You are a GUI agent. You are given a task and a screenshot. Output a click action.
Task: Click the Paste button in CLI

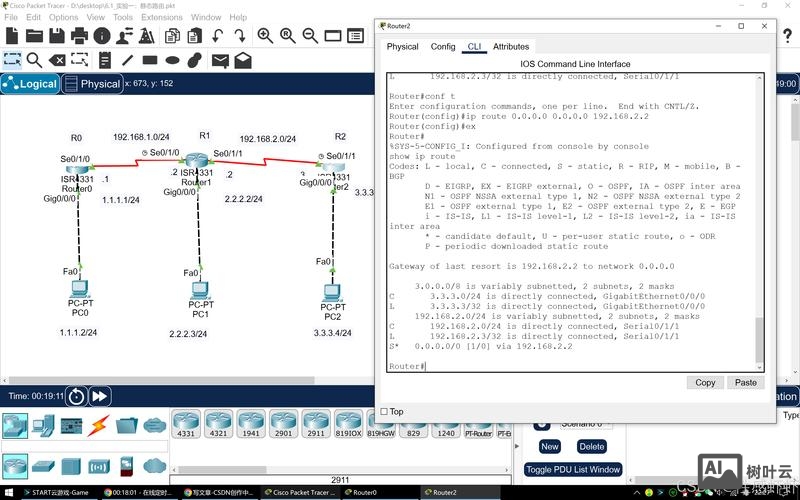[x=745, y=383]
